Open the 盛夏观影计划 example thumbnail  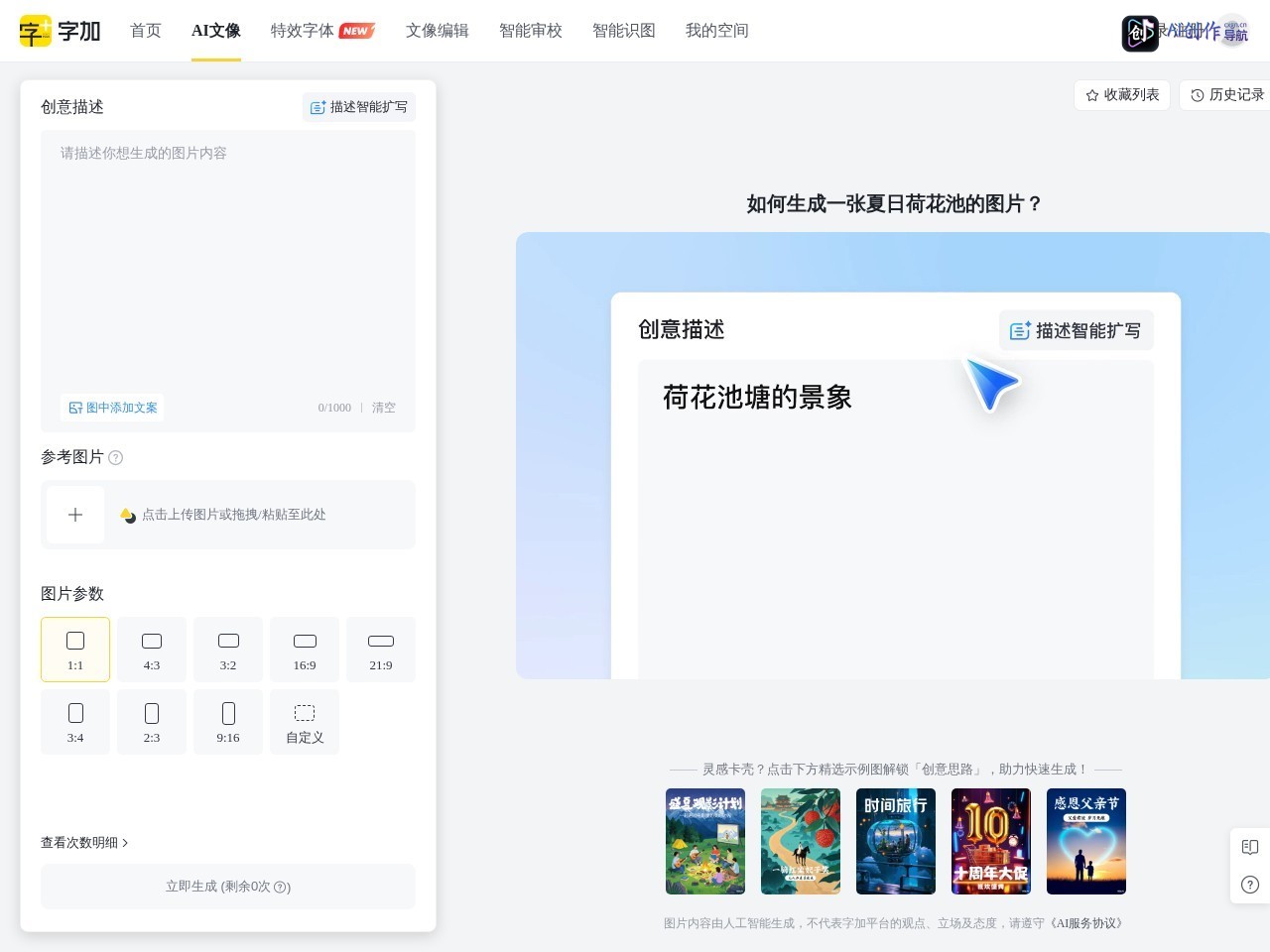pos(705,842)
